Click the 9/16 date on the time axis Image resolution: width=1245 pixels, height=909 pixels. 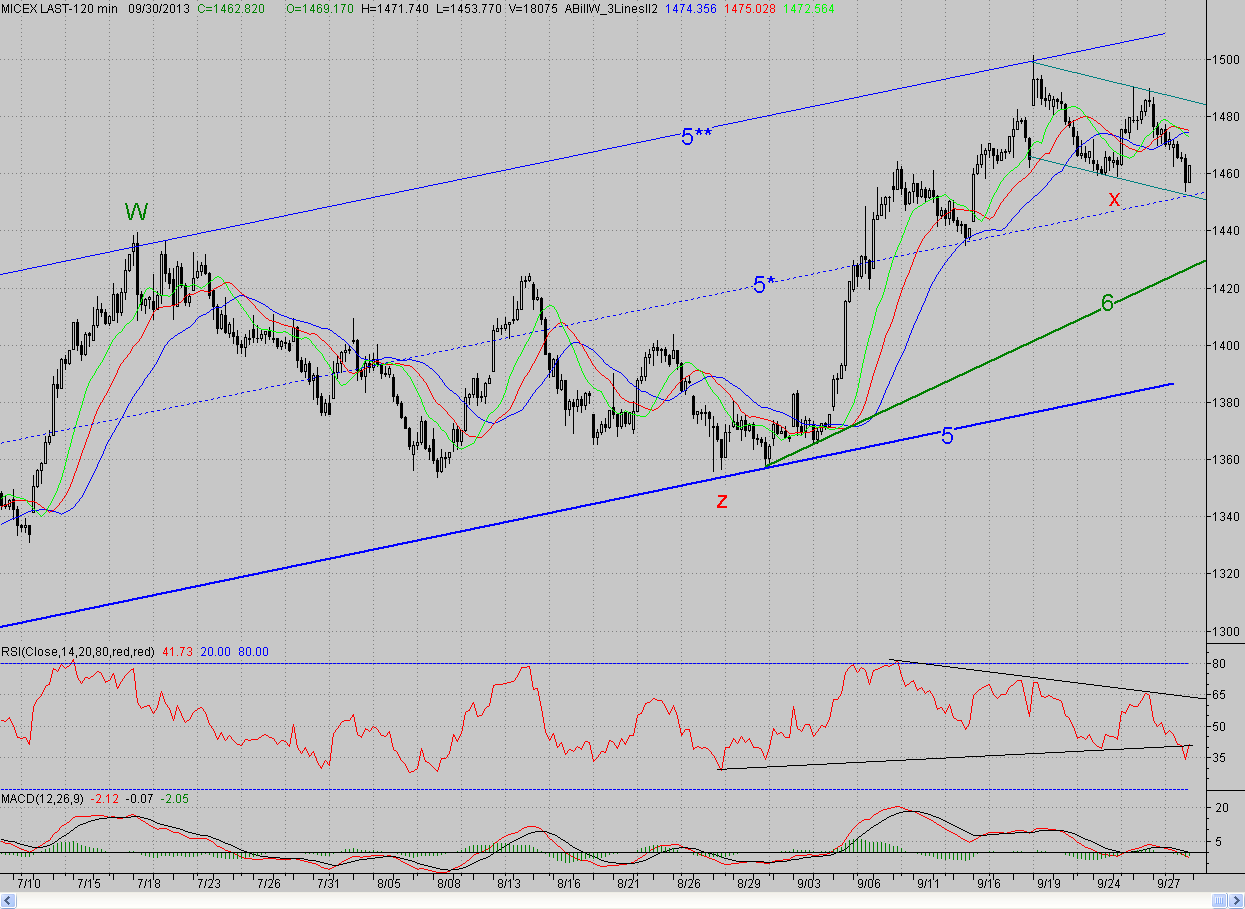click(989, 884)
